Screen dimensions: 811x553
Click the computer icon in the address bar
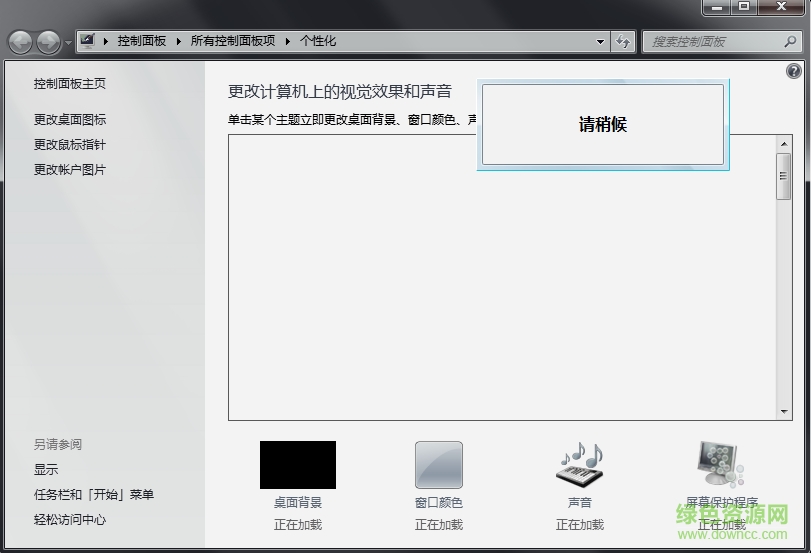click(x=87, y=41)
